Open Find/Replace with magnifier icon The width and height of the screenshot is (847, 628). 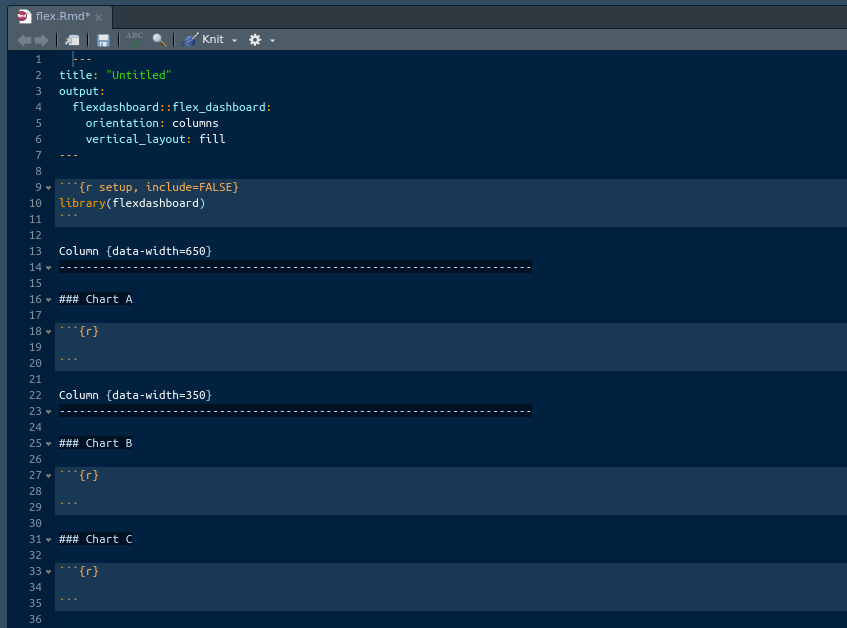click(x=159, y=40)
